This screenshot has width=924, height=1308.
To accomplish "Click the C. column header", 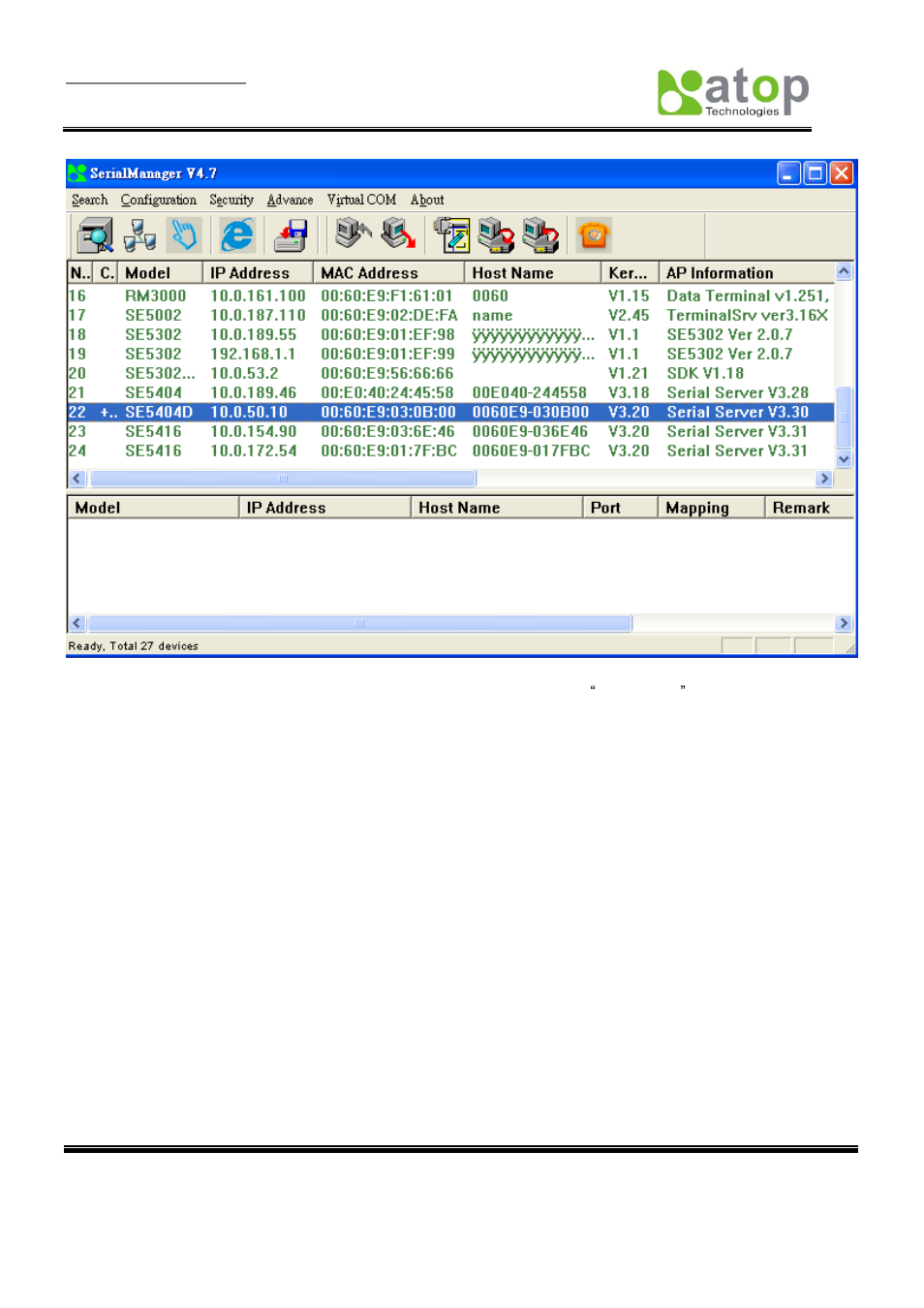I will coord(106,272).
